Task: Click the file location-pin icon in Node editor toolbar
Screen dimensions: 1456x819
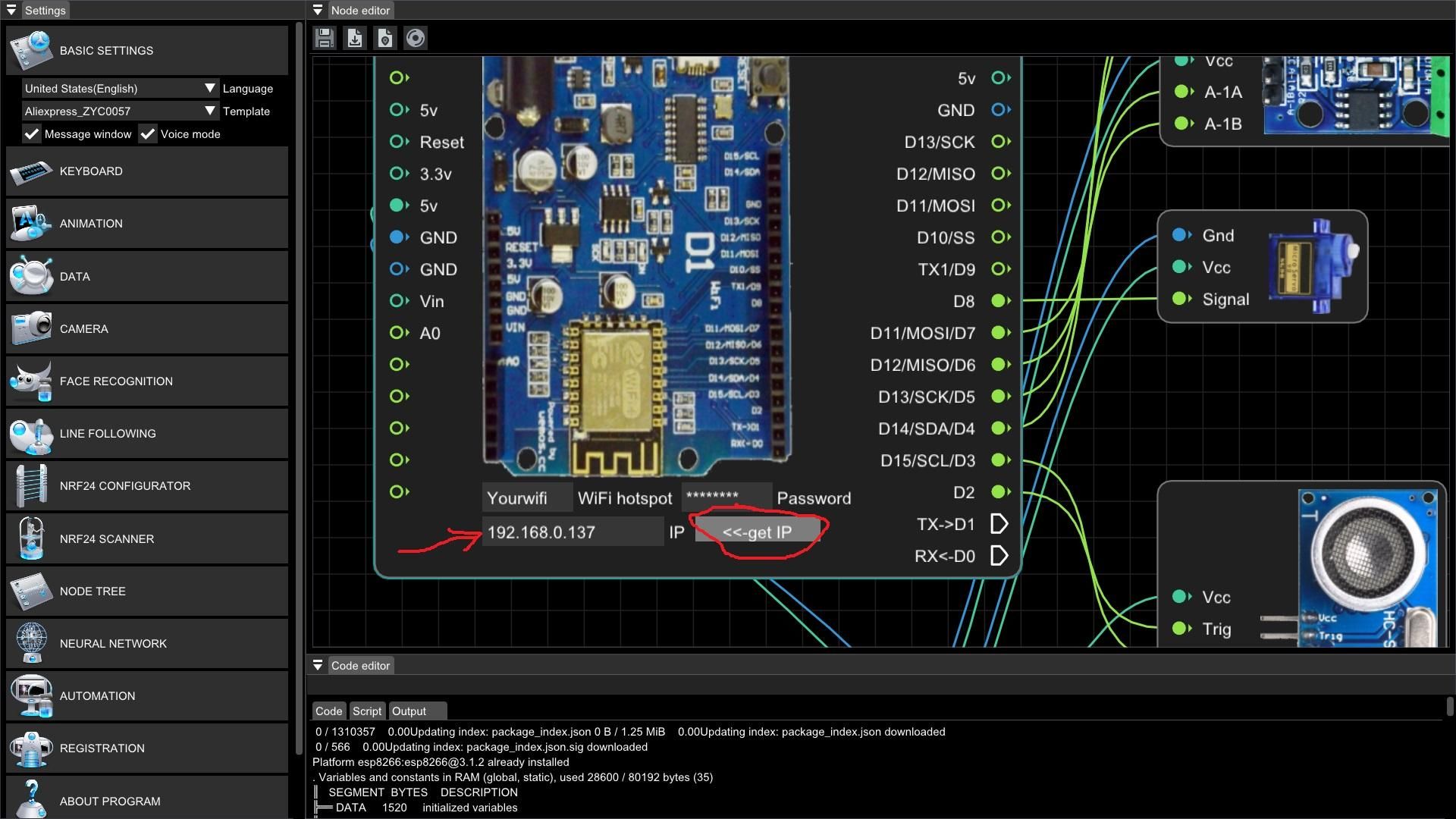Action: 385,38
